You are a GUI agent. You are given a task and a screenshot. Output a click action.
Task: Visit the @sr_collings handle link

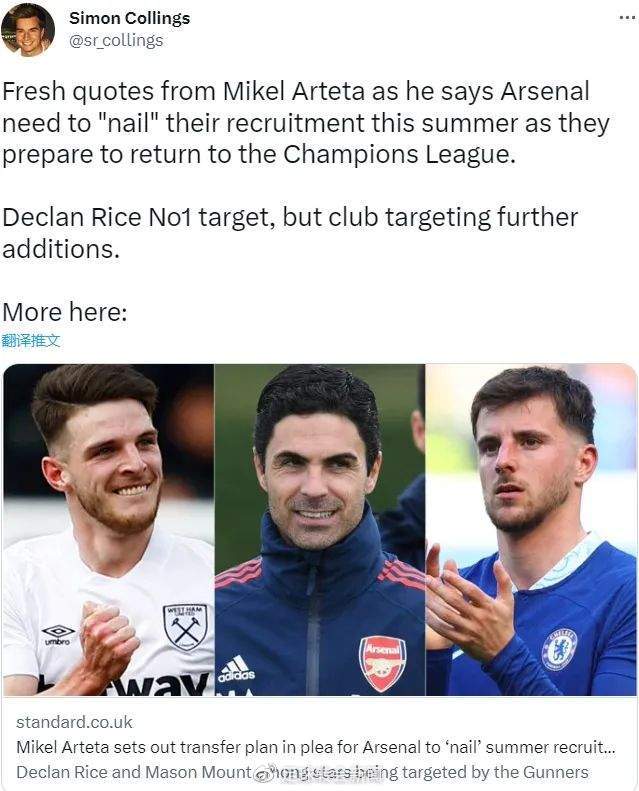point(116,40)
